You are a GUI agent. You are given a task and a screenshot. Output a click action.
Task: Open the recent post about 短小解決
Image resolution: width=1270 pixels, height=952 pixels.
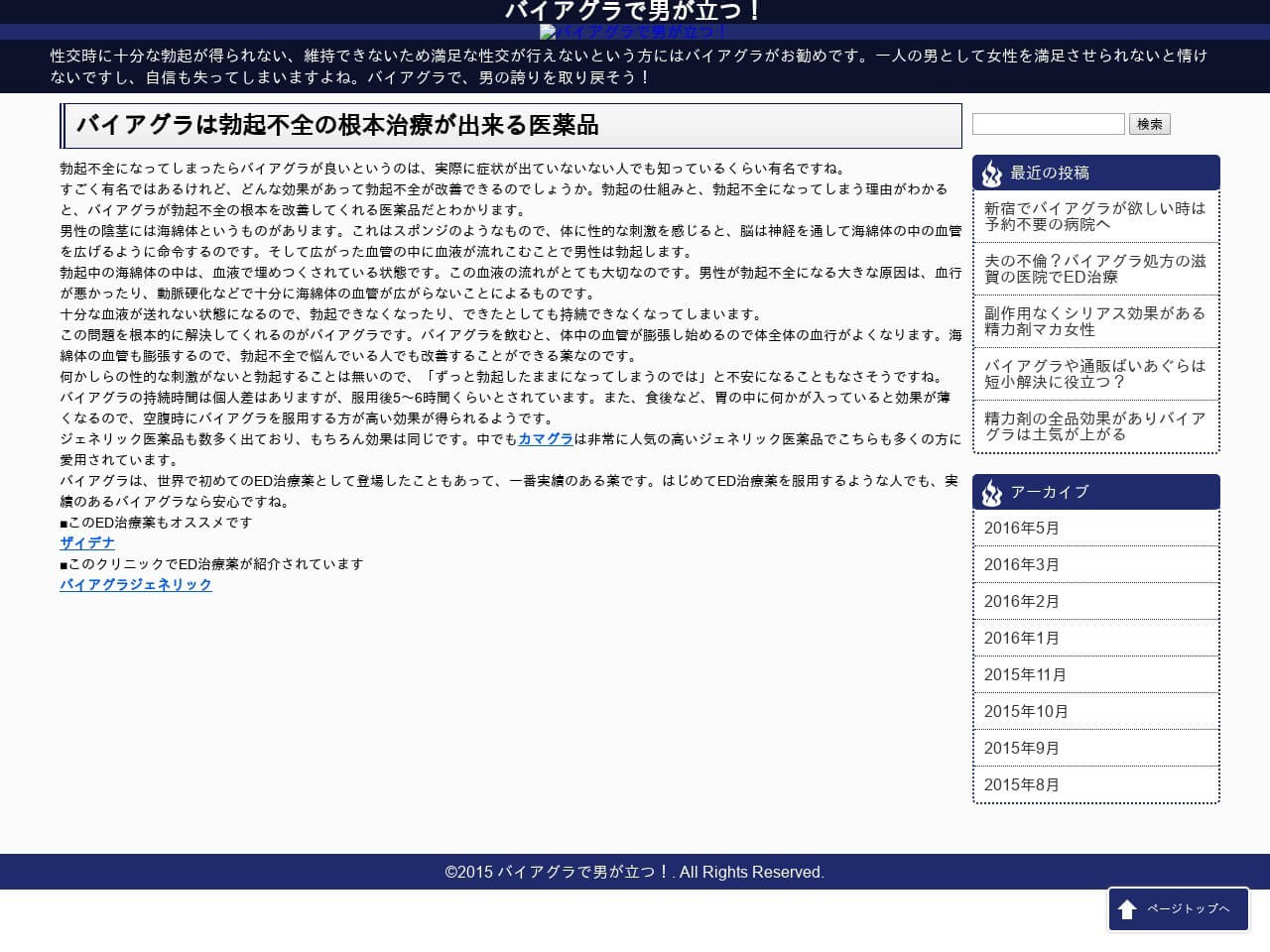(1094, 374)
